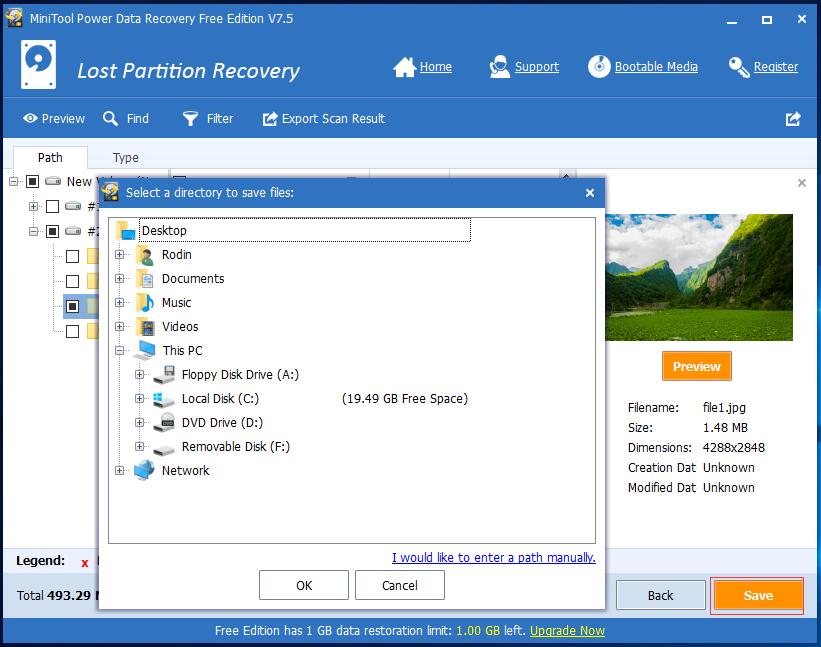821x647 pixels.
Task: Open Support via headset icon
Action: [500, 67]
